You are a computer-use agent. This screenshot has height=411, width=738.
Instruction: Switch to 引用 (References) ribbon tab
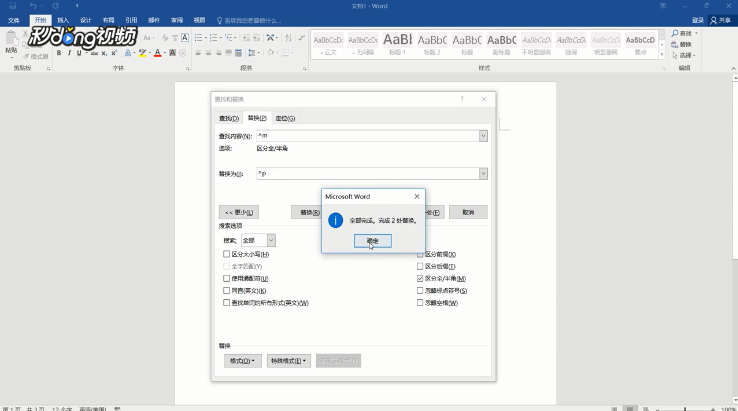[x=131, y=20]
